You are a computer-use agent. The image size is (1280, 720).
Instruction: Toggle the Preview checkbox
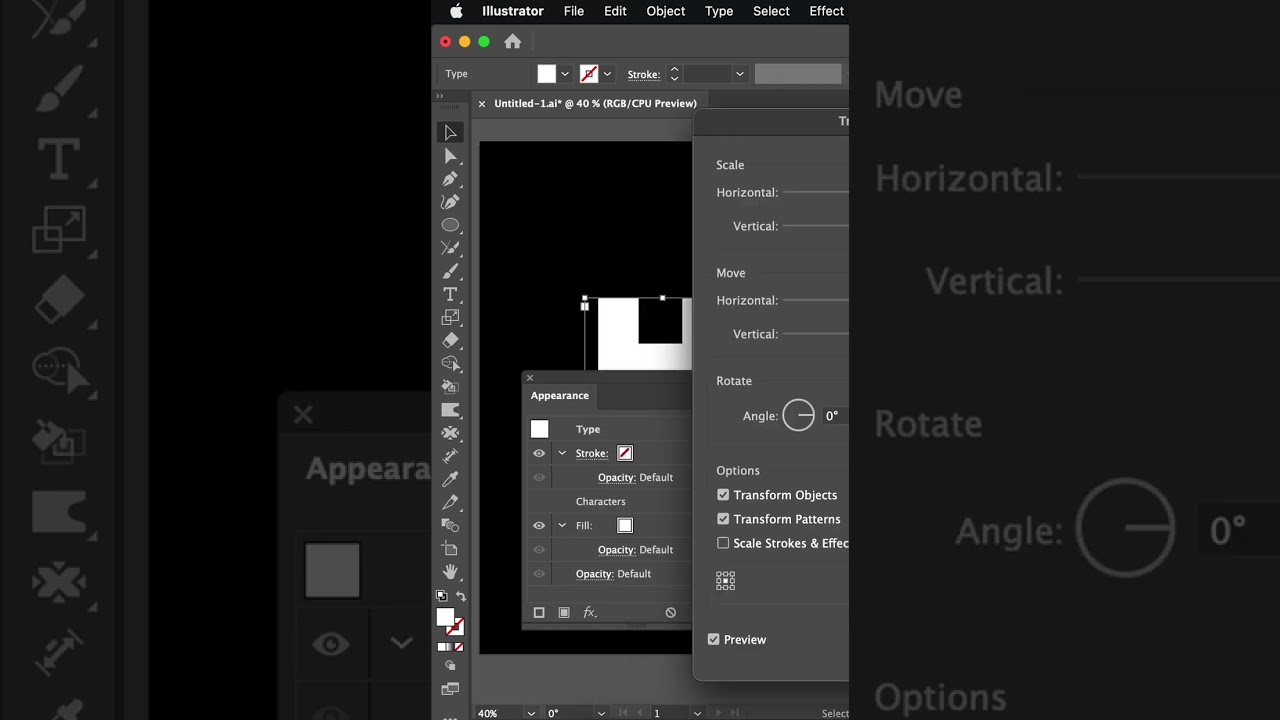[714, 639]
